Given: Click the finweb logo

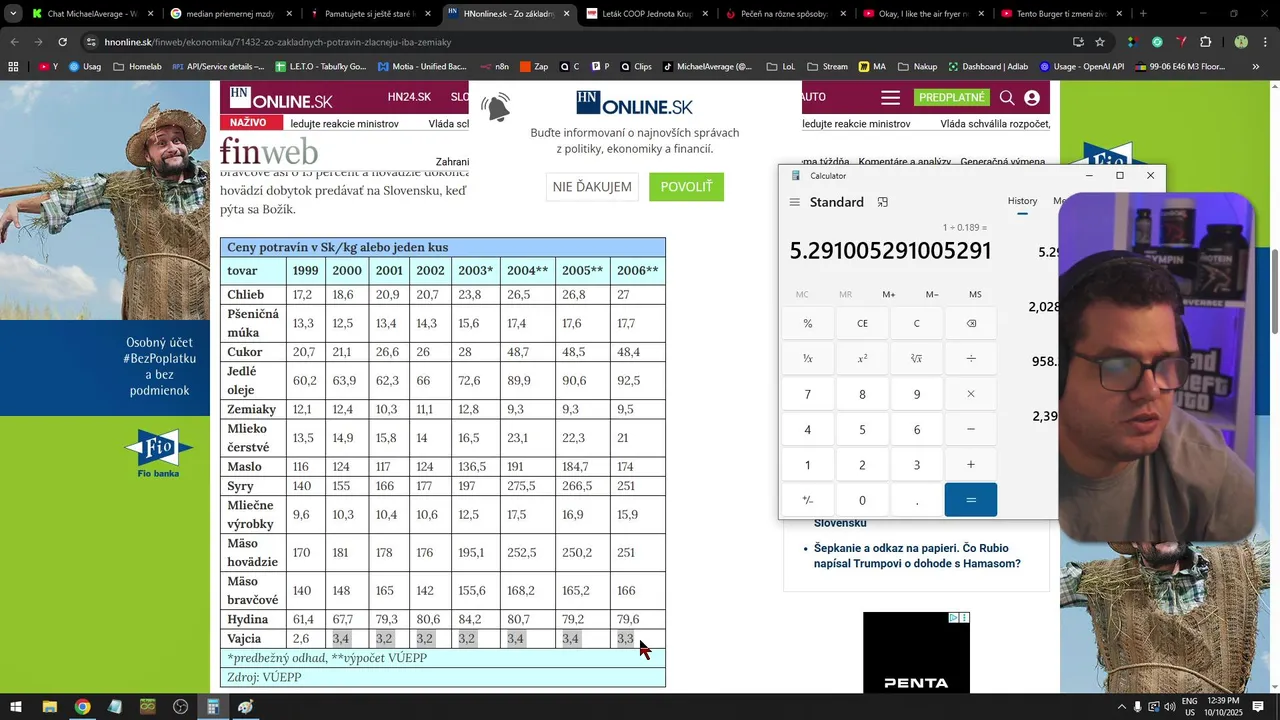Looking at the screenshot, I should pos(269,152).
